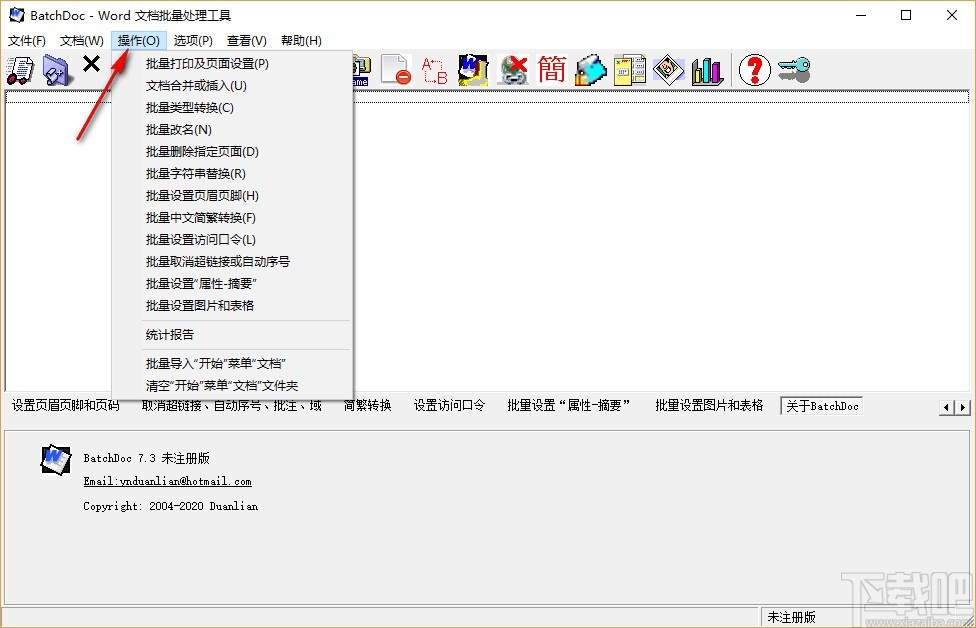Screen dimensions: 976x628
Task: Click the vnduanlian@hotmail.com email link
Action: (167, 481)
